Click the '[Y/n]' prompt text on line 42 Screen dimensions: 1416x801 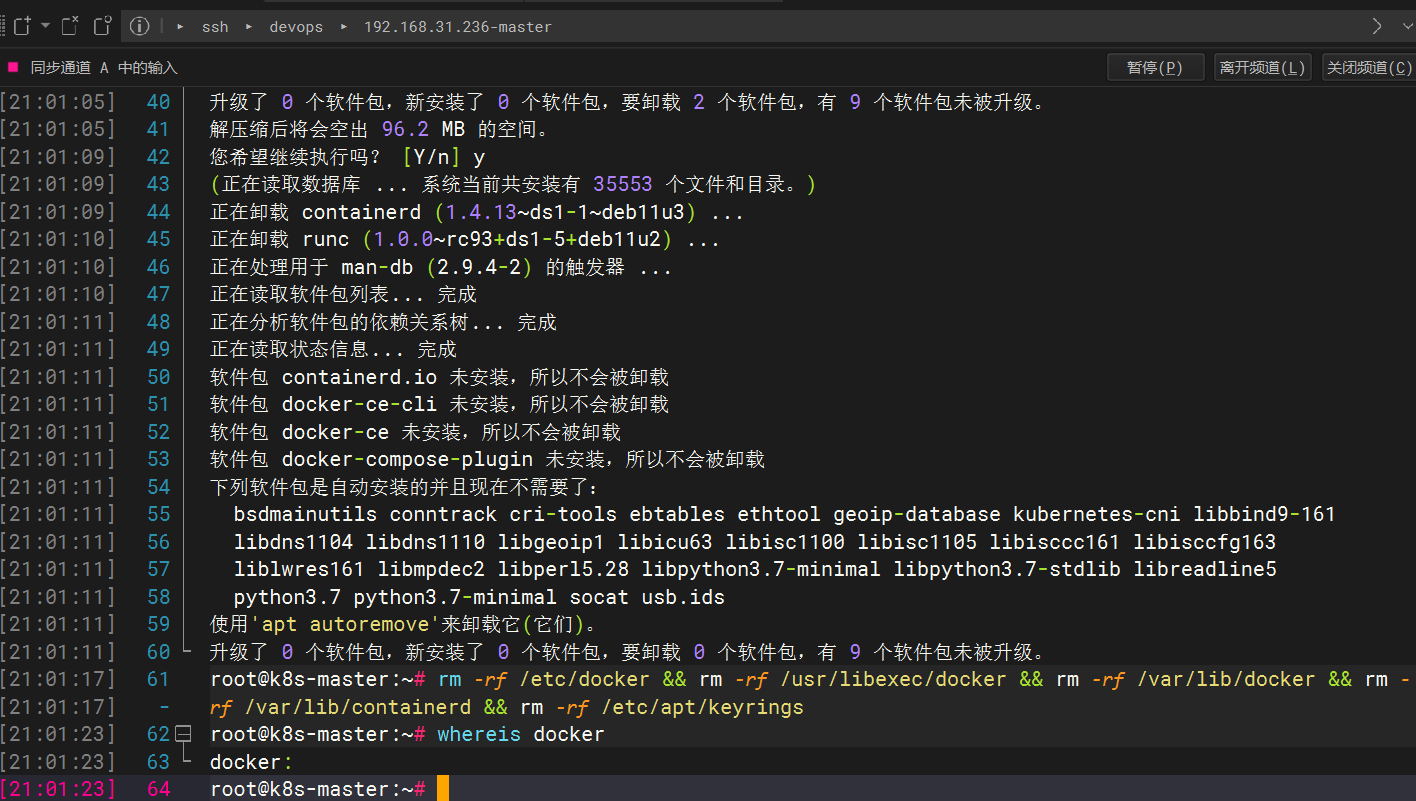coord(431,157)
